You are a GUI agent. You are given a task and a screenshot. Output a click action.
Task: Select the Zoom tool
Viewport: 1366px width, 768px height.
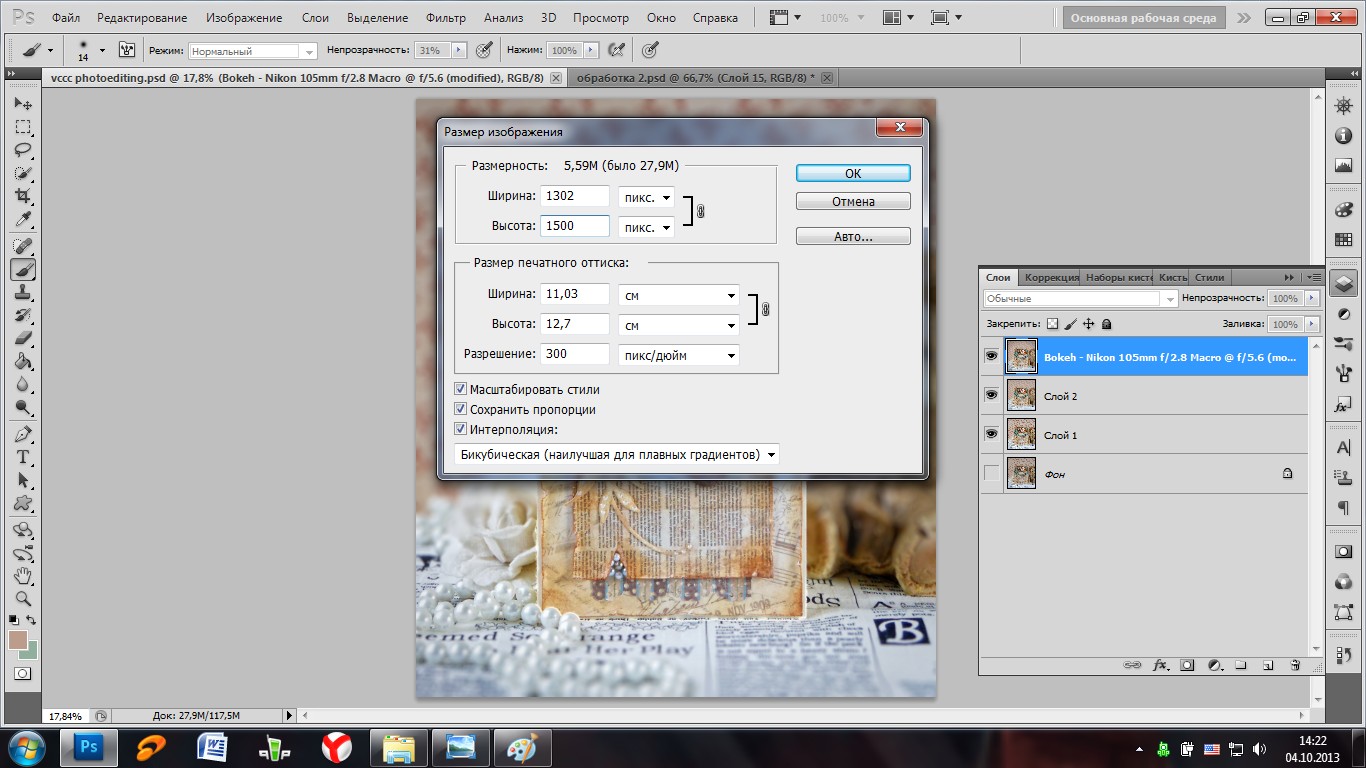[x=23, y=598]
